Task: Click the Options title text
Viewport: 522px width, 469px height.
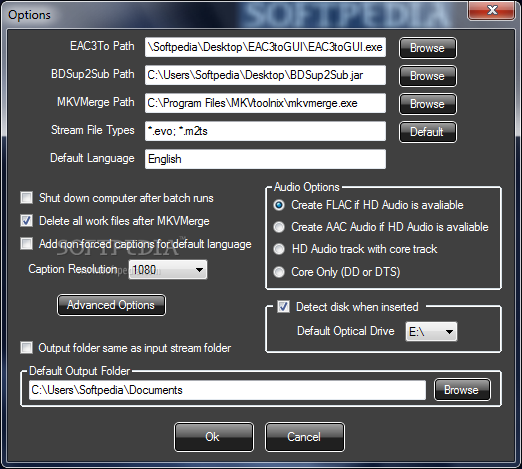Action: click(29, 15)
